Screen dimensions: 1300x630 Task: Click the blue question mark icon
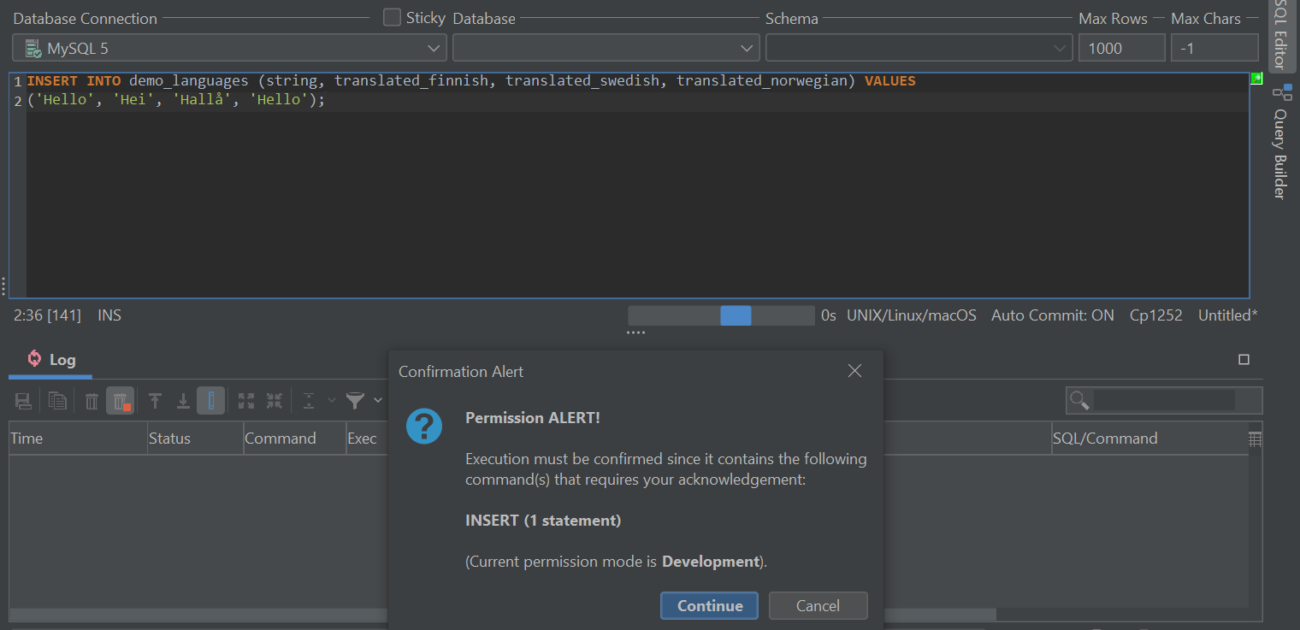click(424, 427)
